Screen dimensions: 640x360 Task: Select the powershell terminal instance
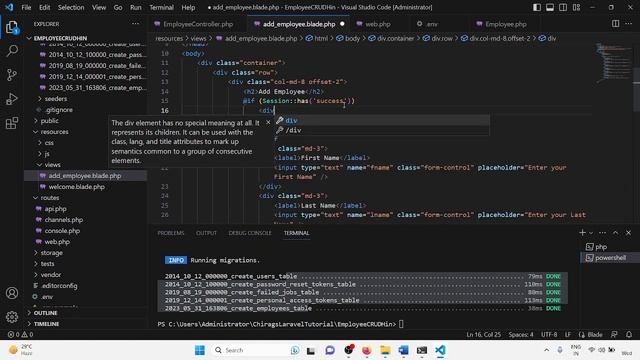click(609, 258)
